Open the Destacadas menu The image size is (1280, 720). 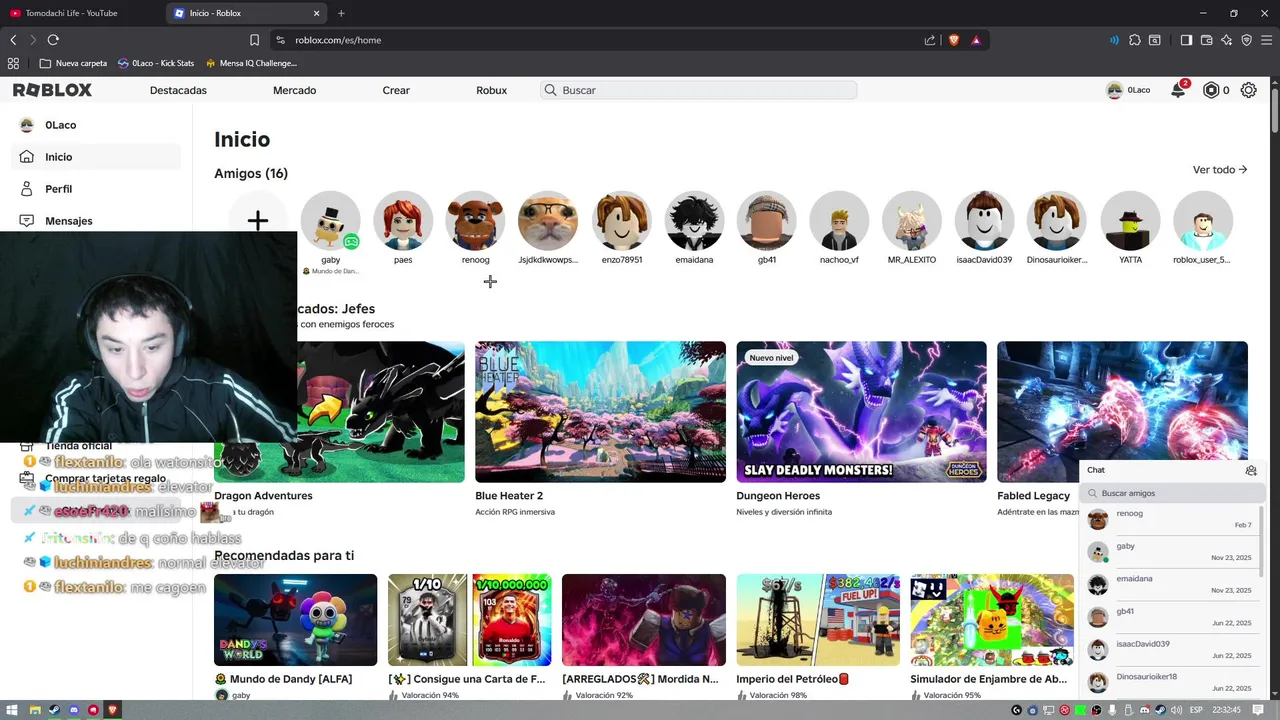pos(178,90)
